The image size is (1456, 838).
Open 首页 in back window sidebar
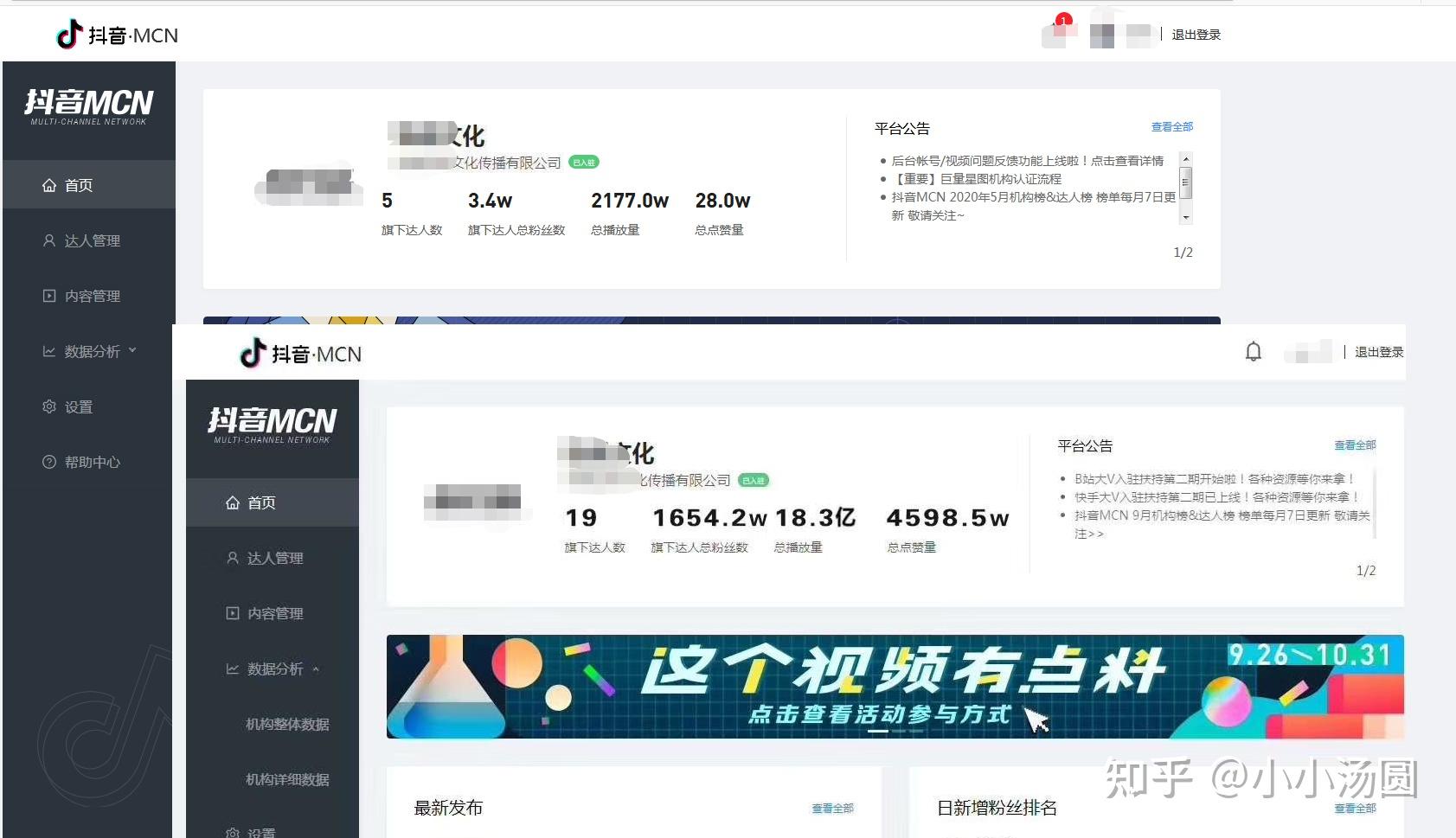click(88, 184)
